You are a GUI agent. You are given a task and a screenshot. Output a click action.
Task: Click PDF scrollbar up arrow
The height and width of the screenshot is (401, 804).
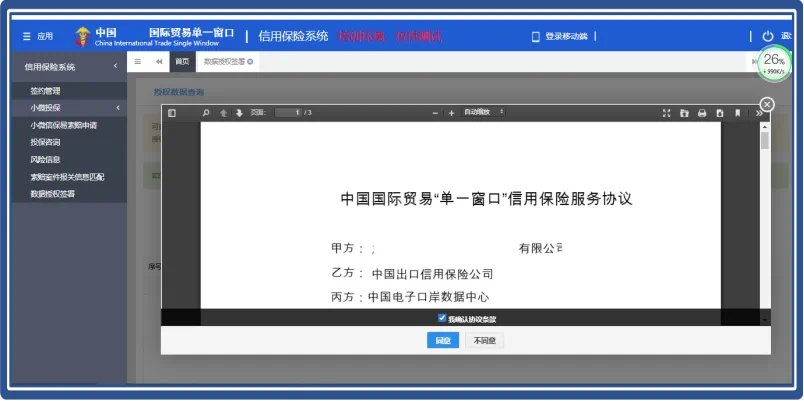tap(765, 126)
